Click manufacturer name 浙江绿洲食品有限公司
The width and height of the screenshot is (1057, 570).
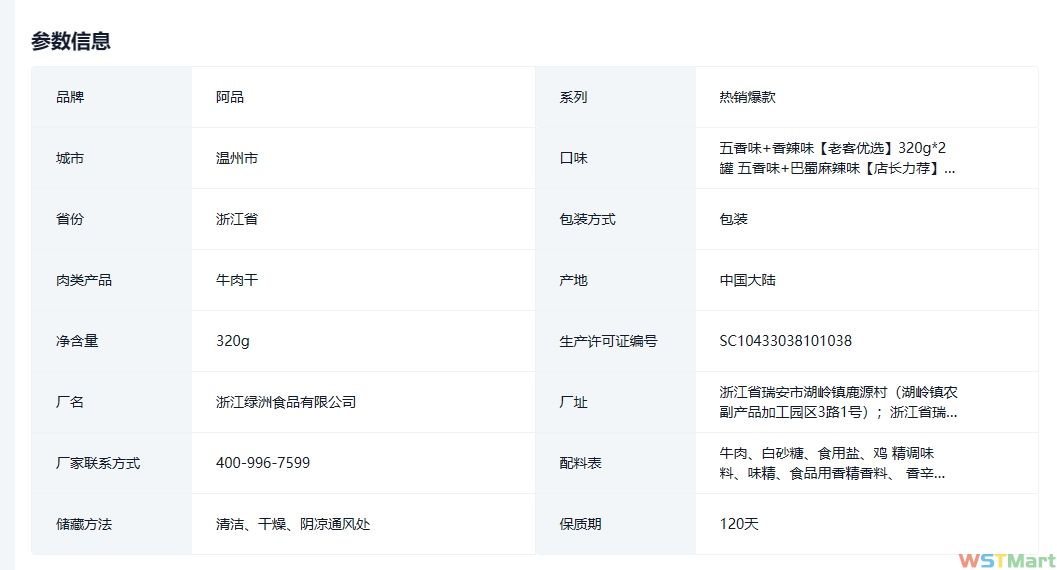coord(286,402)
